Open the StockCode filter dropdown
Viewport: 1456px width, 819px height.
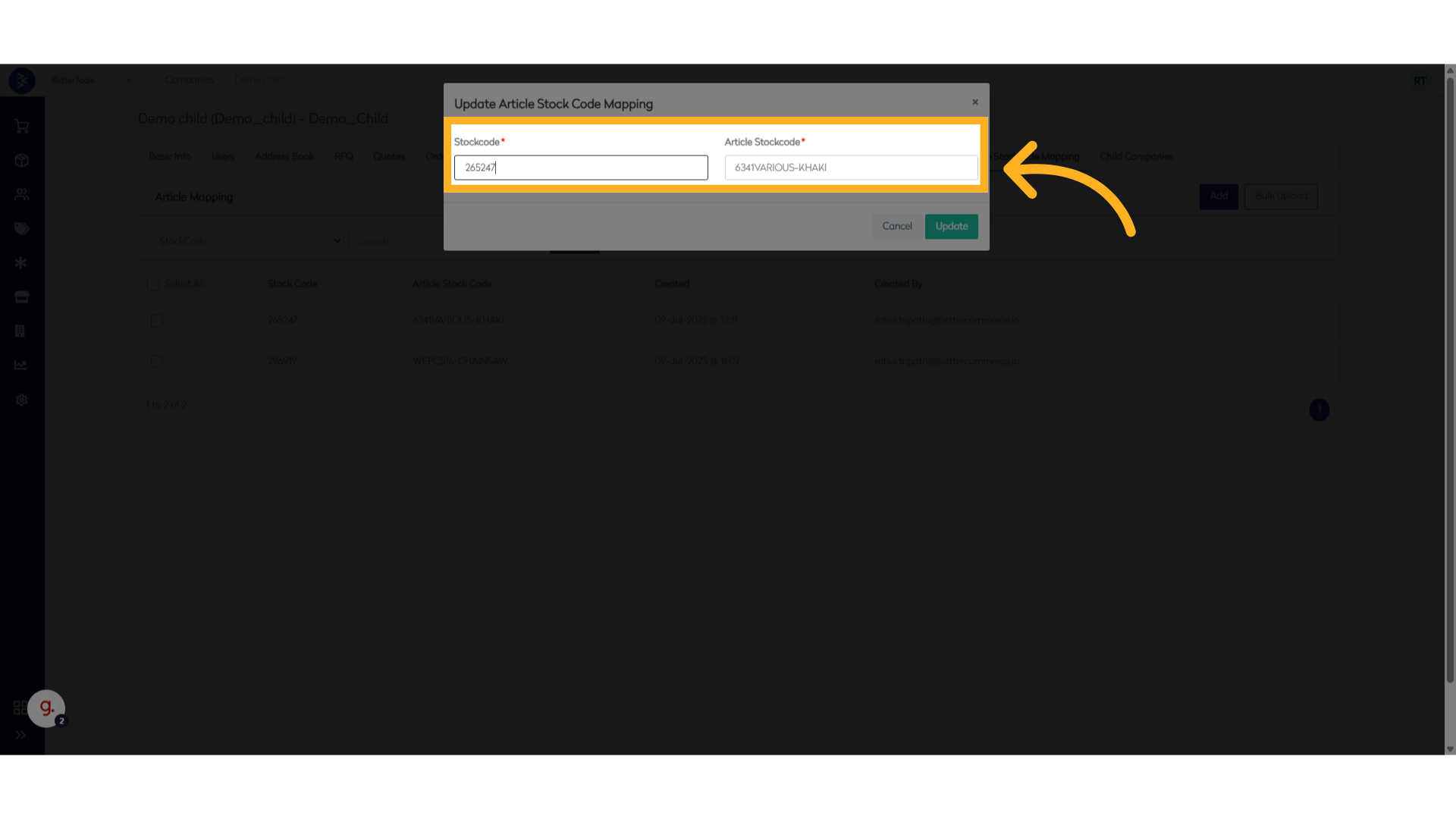pyautogui.click(x=245, y=241)
